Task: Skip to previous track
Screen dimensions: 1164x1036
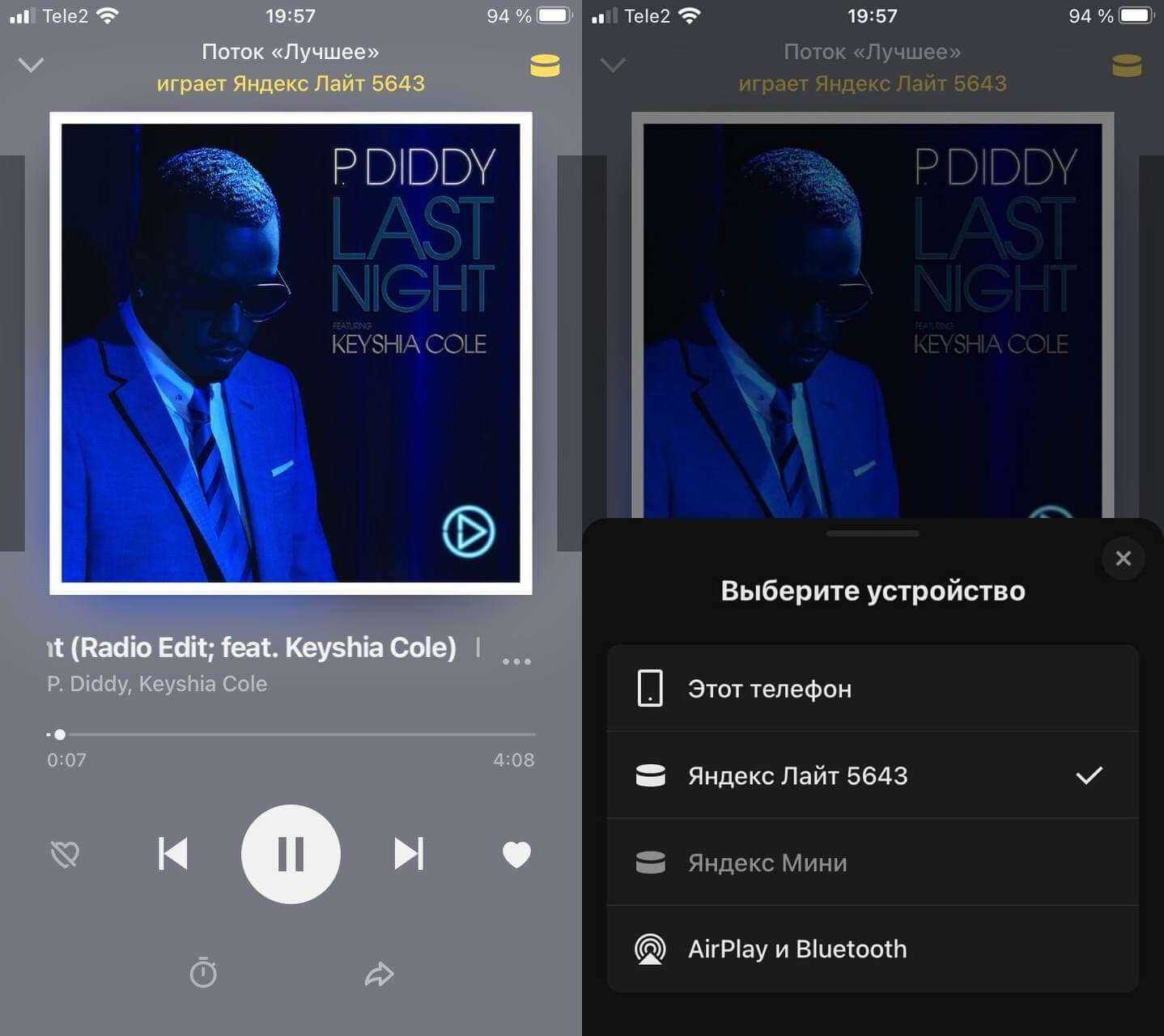Action: point(172,854)
